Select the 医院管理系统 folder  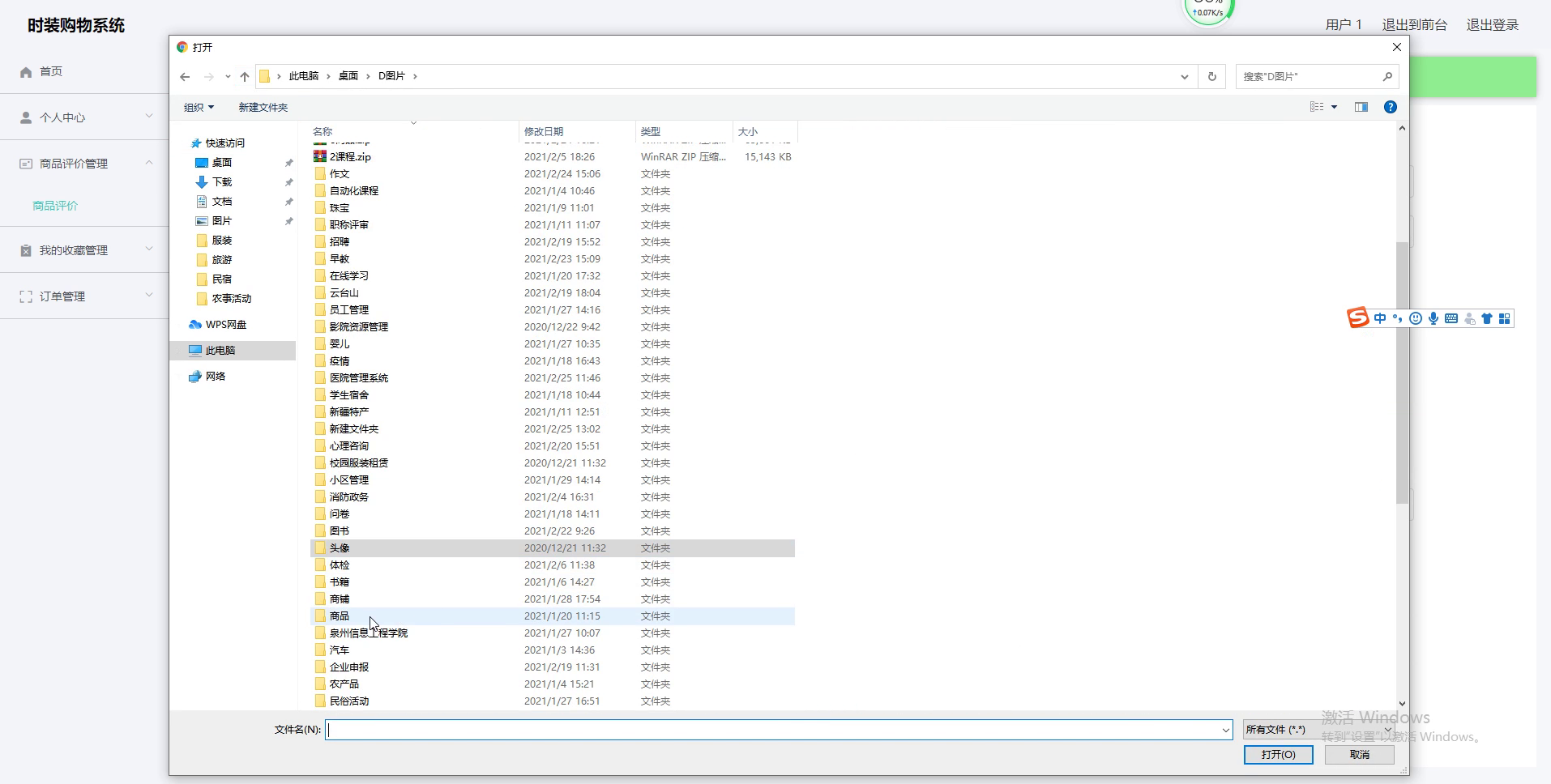tap(552, 378)
